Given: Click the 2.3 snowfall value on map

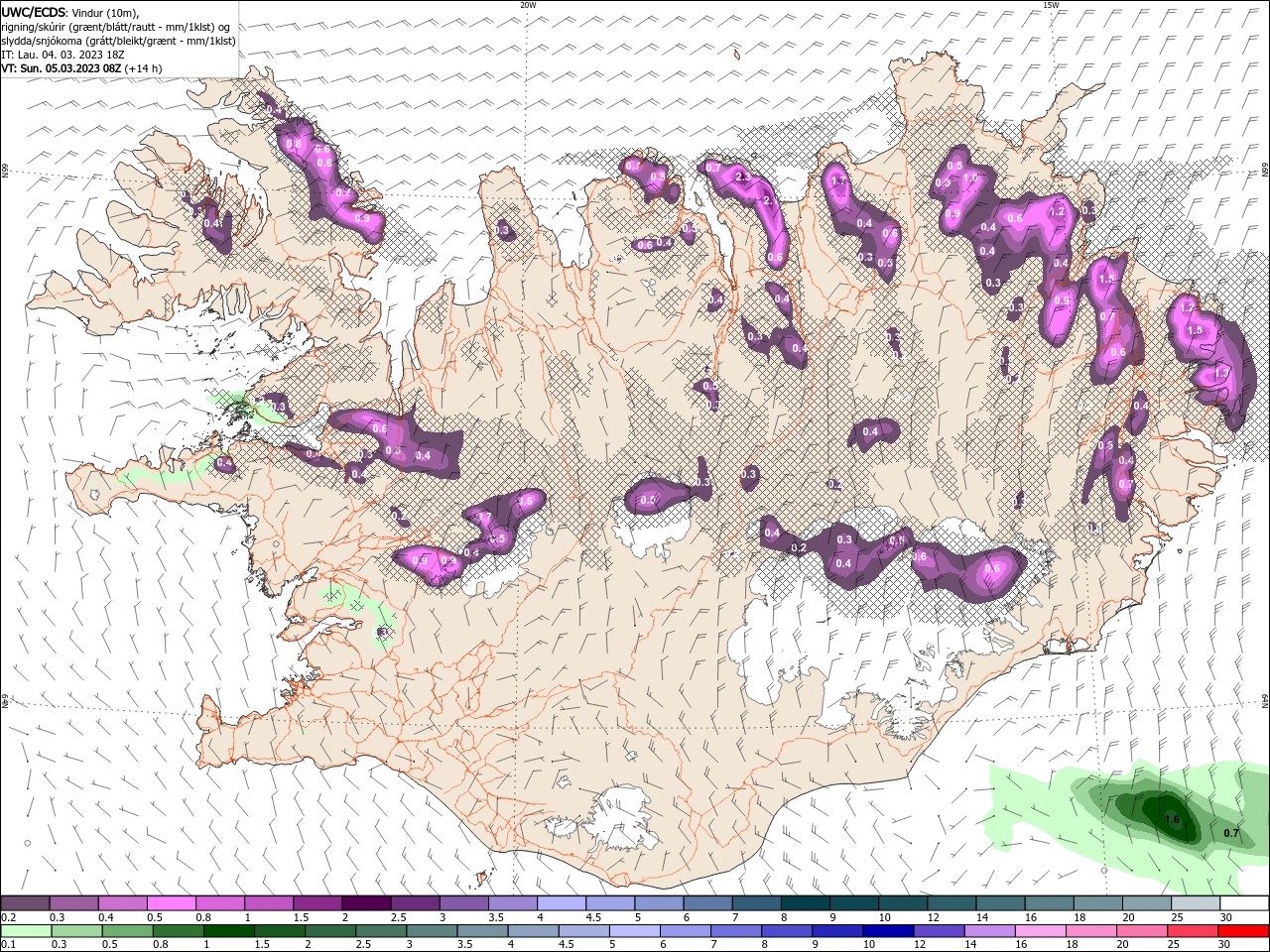Looking at the screenshot, I should tap(743, 177).
